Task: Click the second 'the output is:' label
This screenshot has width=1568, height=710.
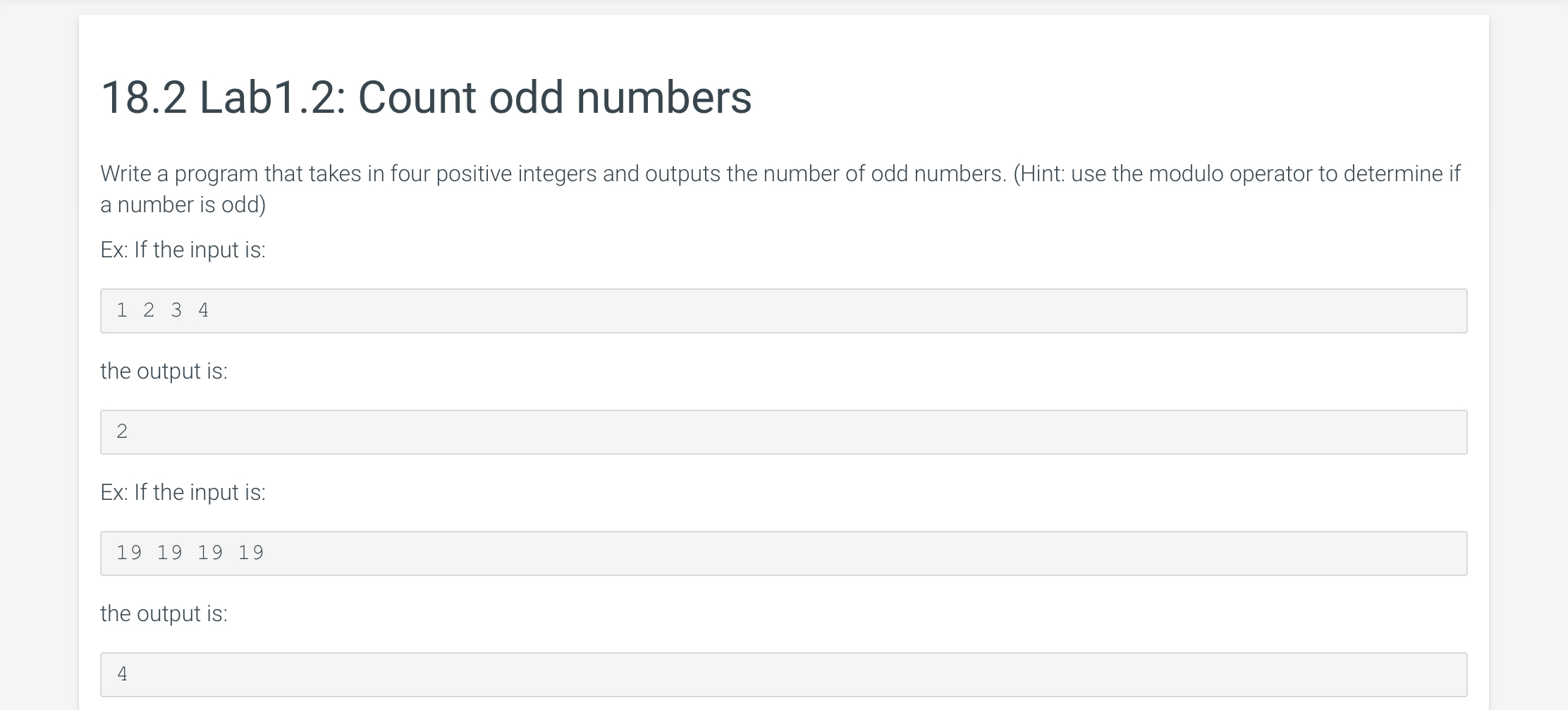Action: point(164,613)
